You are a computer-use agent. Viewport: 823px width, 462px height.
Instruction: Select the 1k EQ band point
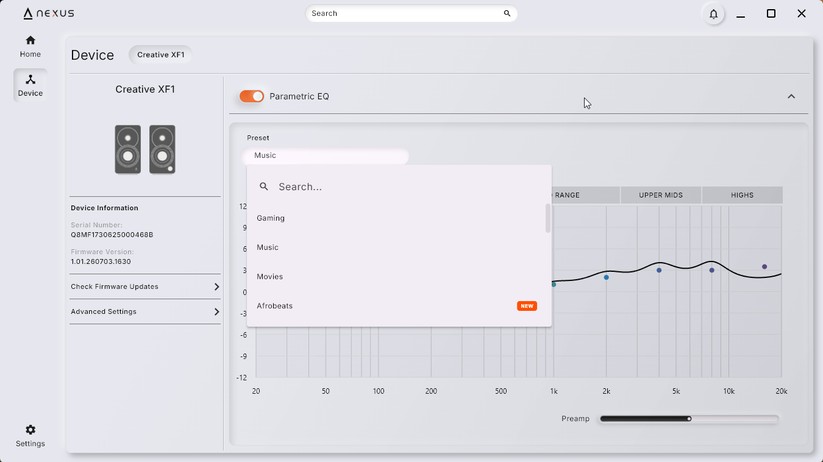[x=554, y=284]
